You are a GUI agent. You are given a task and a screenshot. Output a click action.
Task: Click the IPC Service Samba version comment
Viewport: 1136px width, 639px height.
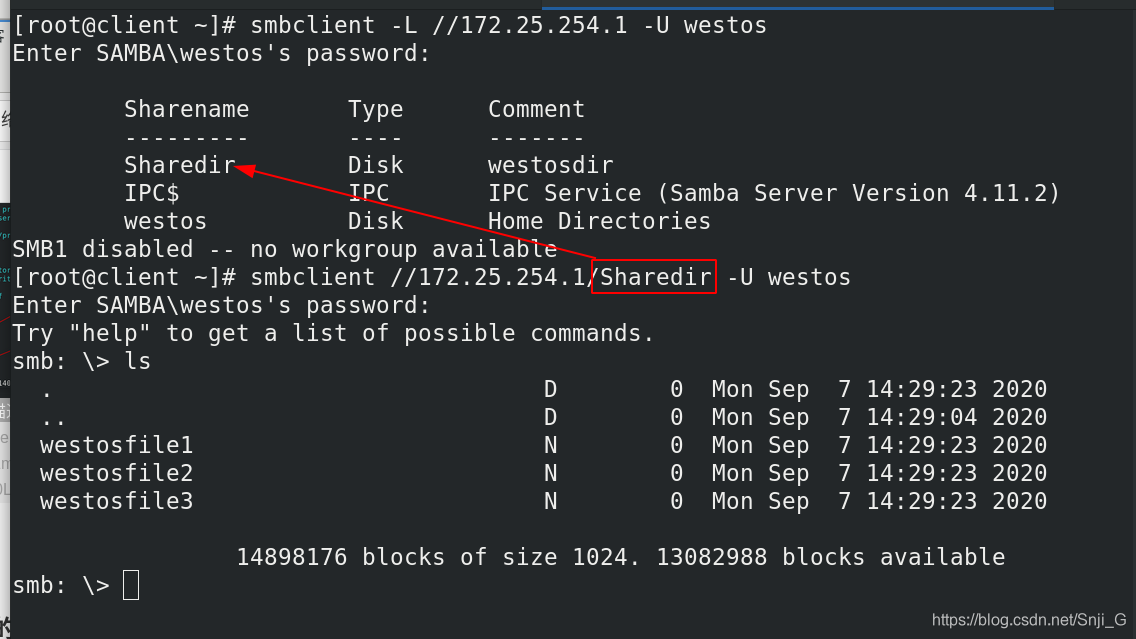[x=774, y=193]
